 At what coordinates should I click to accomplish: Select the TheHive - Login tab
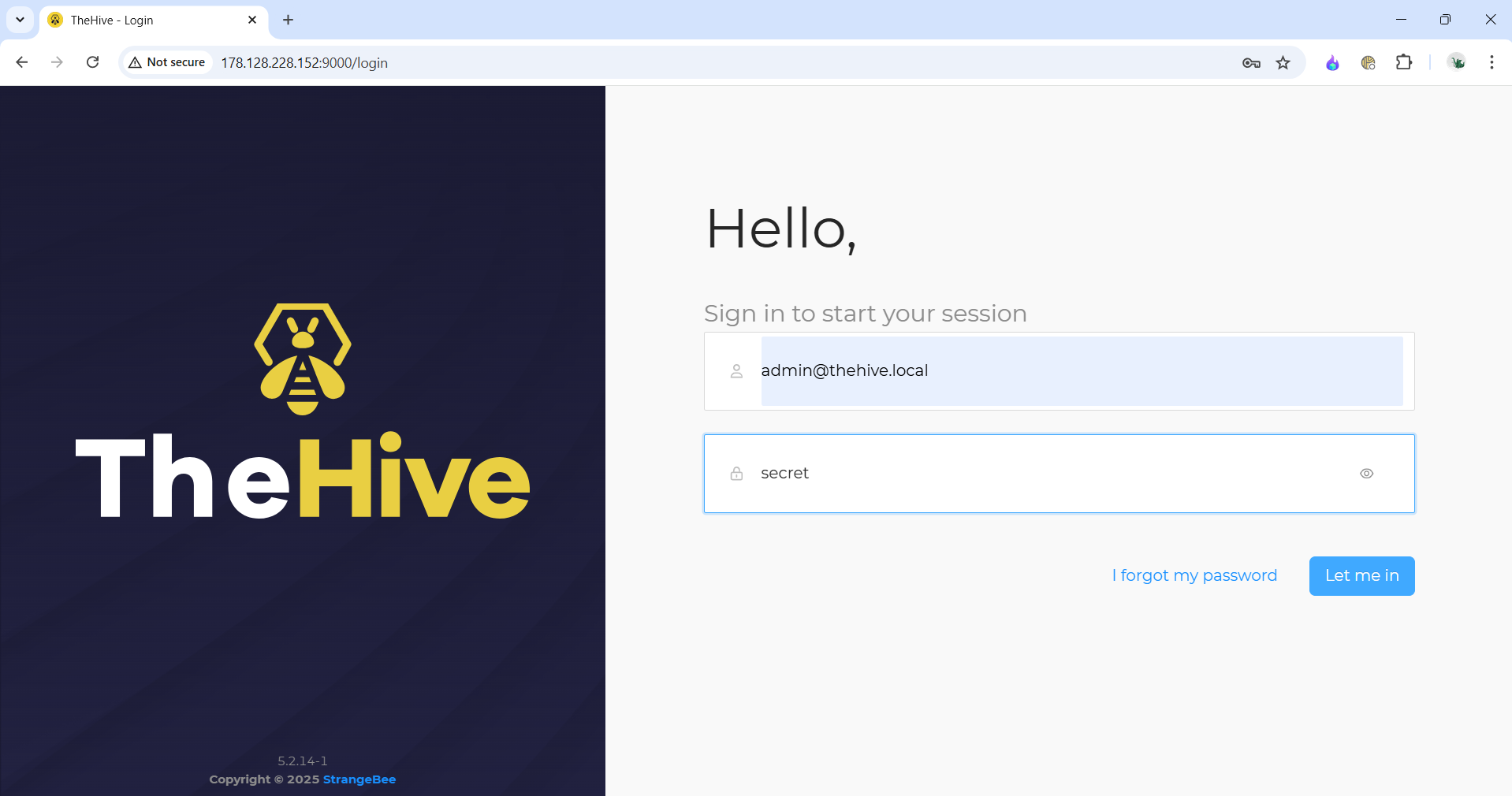coord(142,20)
